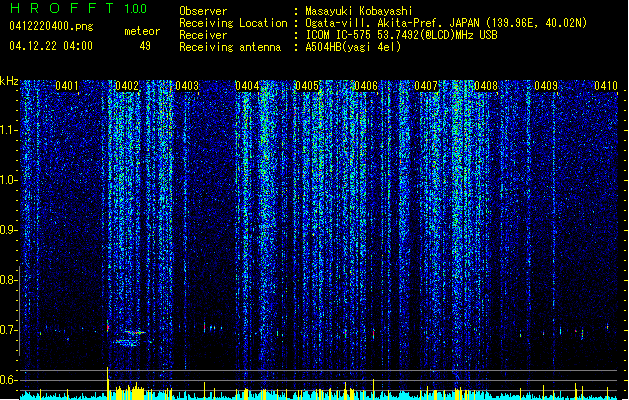Click the Receiving antenna label
The height and width of the screenshot is (400, 629).
pos(230,47)
